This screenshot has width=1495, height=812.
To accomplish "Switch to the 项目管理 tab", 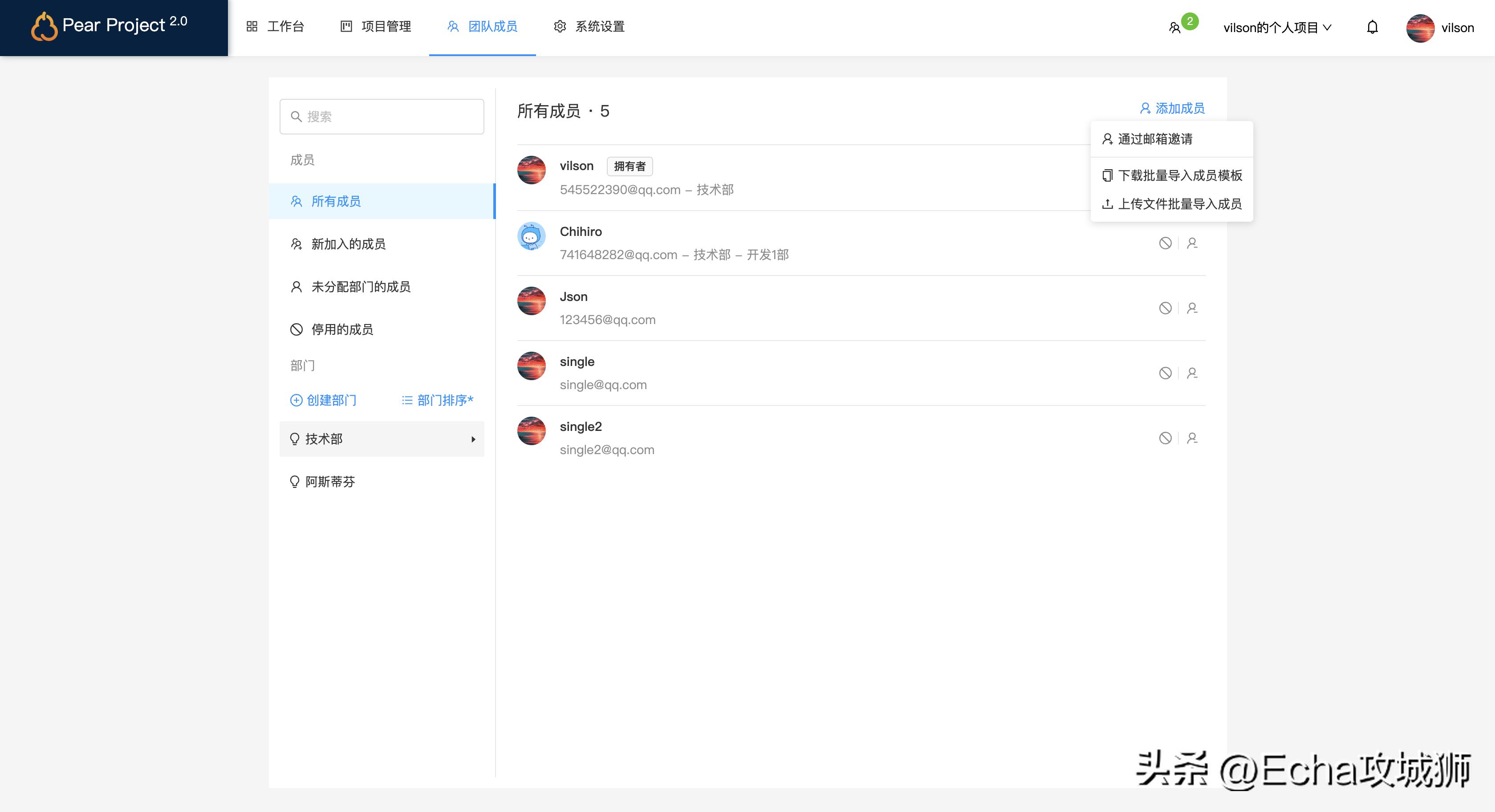I will [386, 27].
